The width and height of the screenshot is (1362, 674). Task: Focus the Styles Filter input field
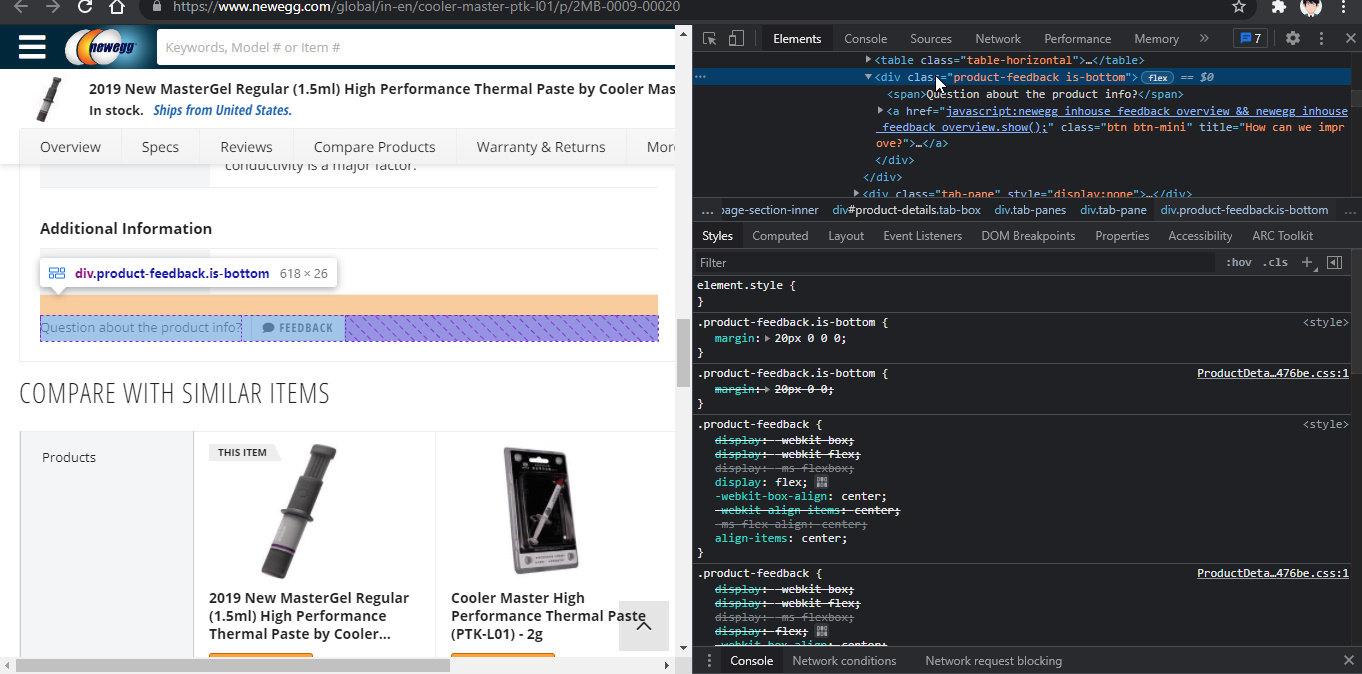(955, 263)
